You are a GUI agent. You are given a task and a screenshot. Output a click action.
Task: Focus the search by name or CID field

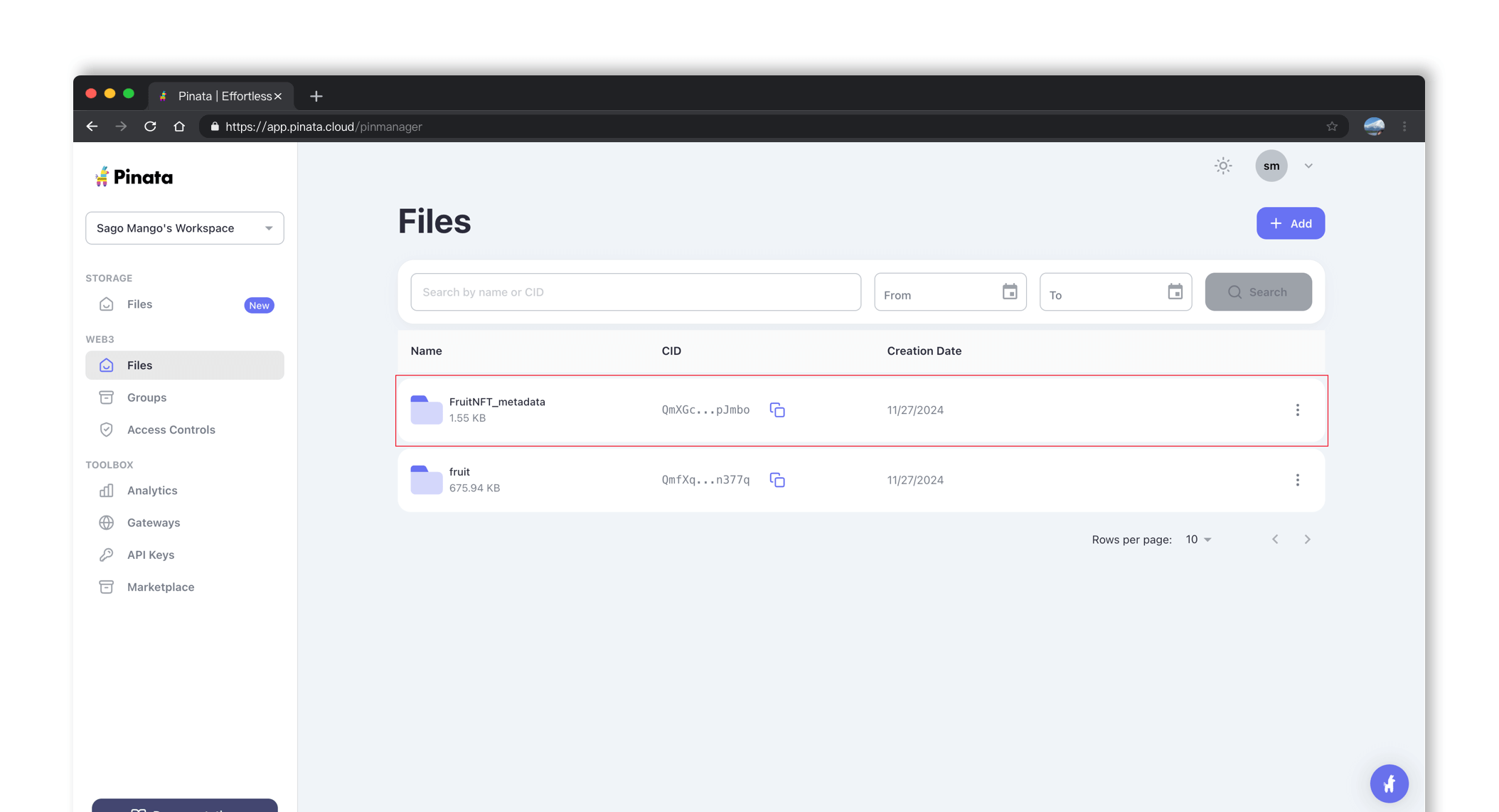[635, 292]
